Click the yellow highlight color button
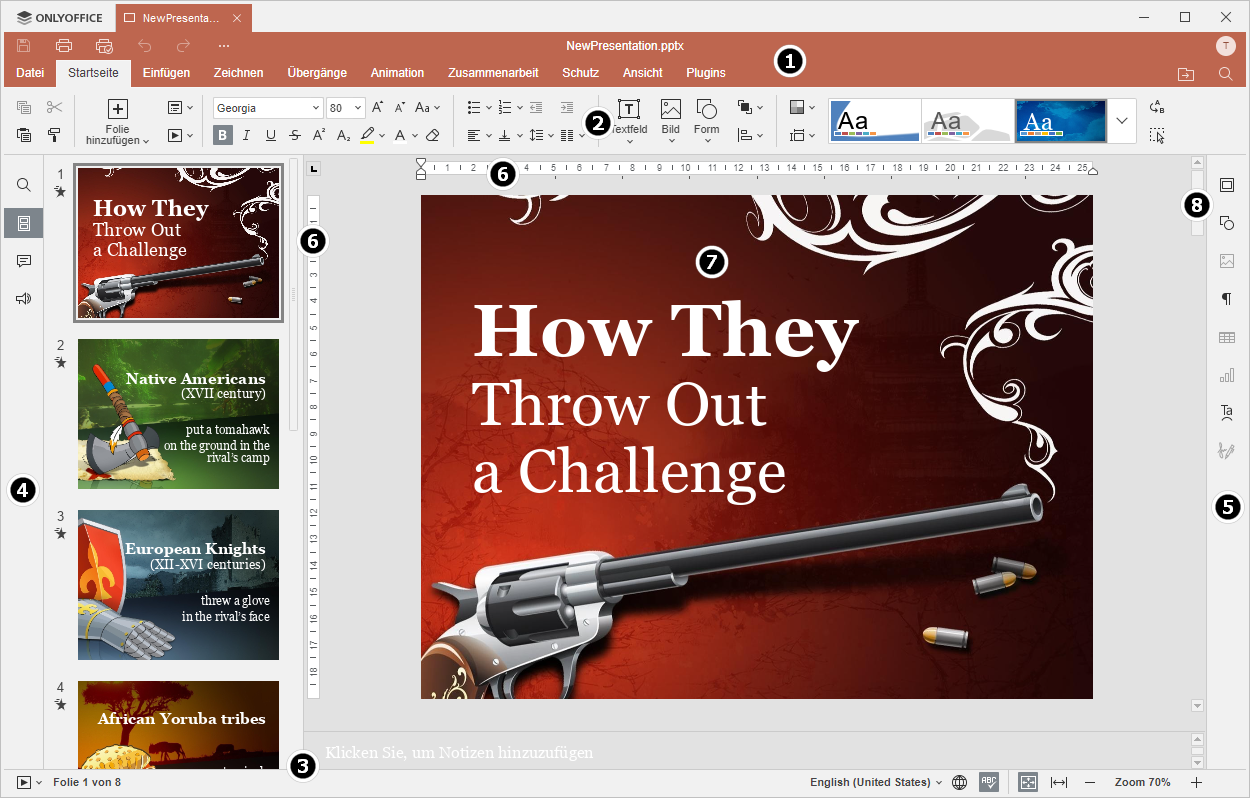 367,135
